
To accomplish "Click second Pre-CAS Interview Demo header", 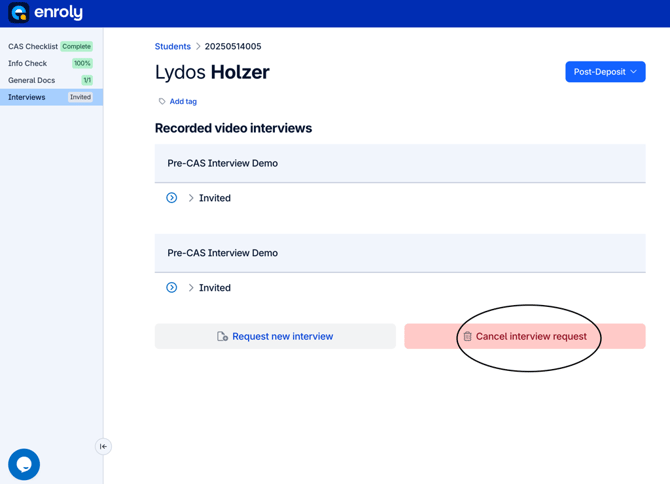I will pos(400,253).
